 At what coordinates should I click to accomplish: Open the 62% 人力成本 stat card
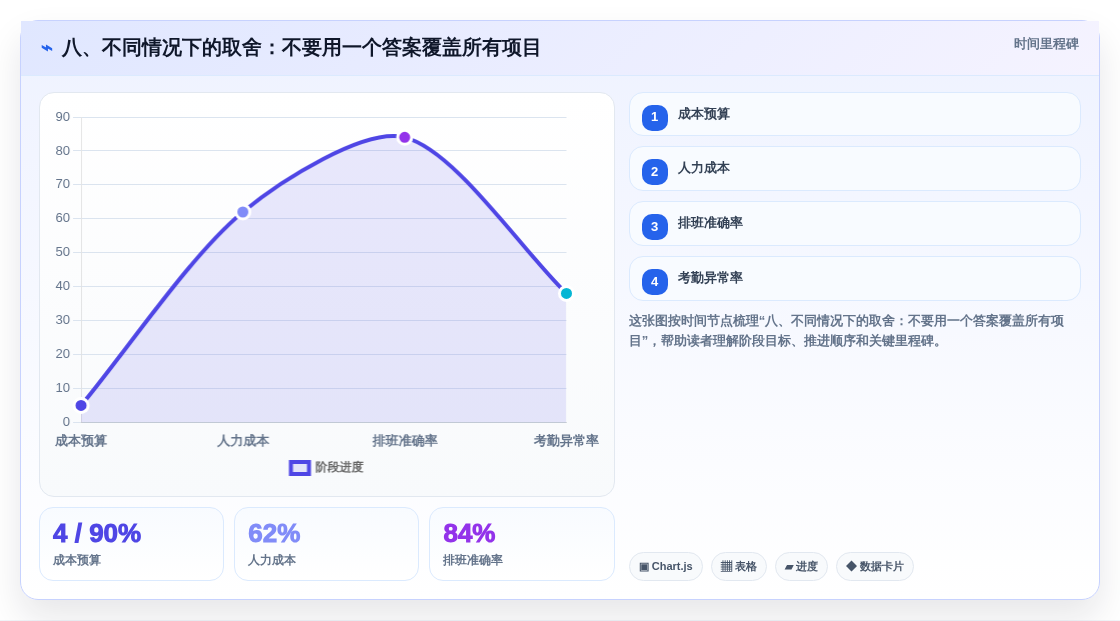tap(326, 544)
